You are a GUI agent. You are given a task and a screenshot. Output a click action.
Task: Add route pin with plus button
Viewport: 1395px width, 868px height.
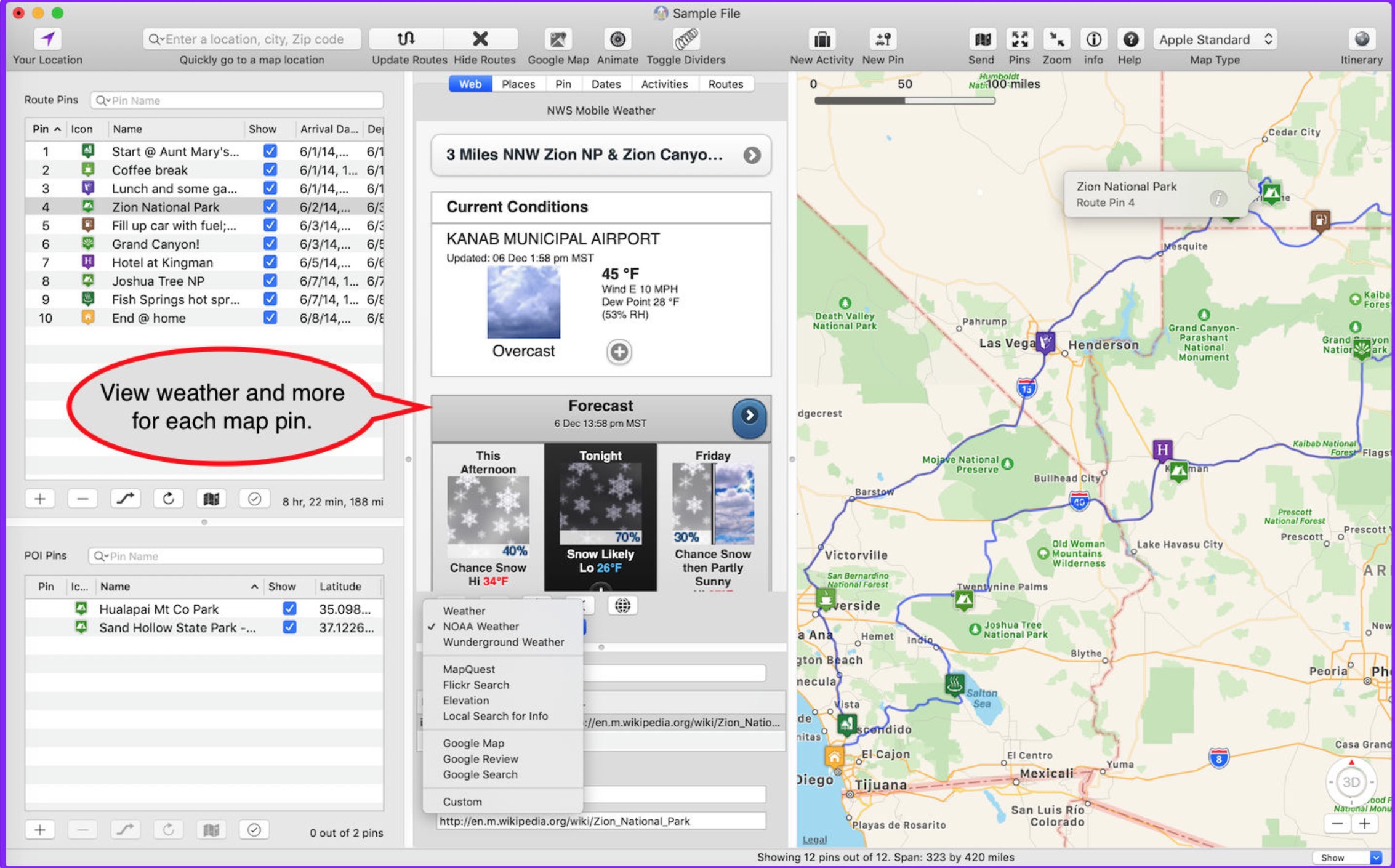pyautogui.click(x=40, y=499)
